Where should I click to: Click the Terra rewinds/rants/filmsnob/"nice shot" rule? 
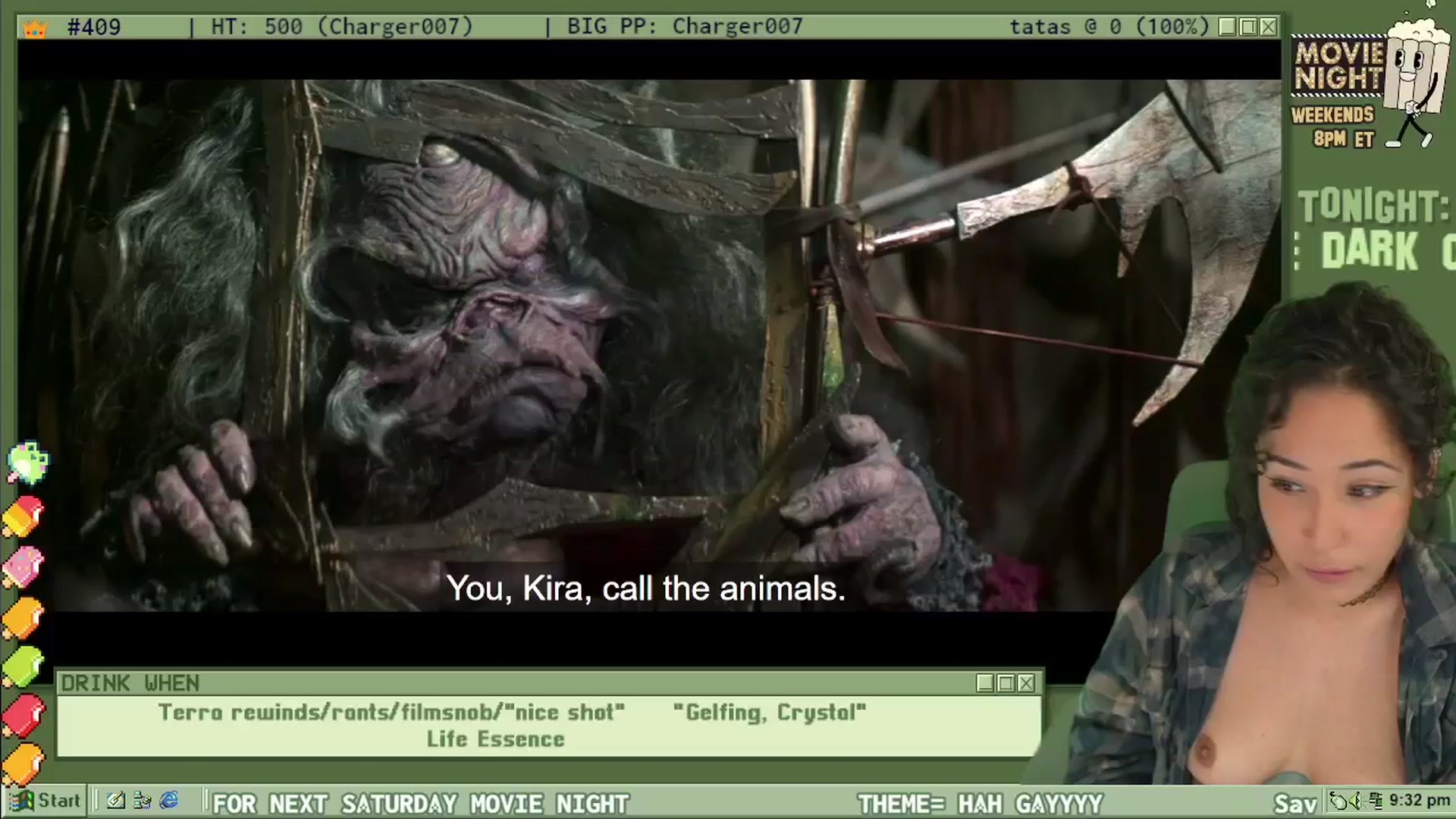coord(391,712)
